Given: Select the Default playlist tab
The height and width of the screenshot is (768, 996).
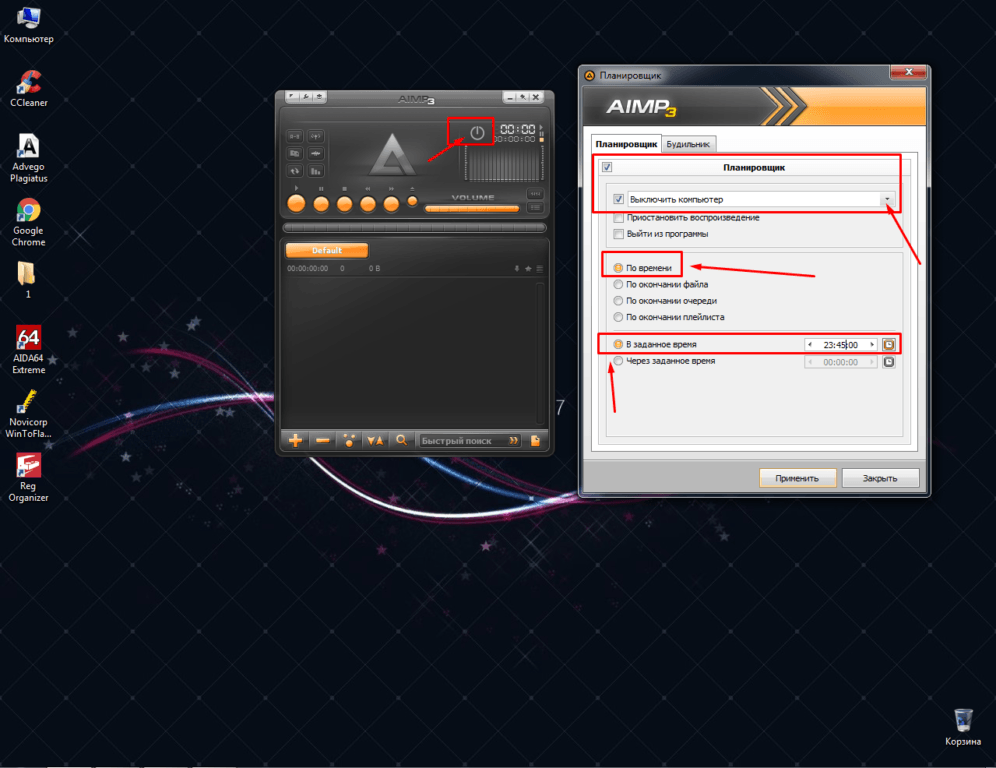Looking at the screenshot, I should [326, 250].
